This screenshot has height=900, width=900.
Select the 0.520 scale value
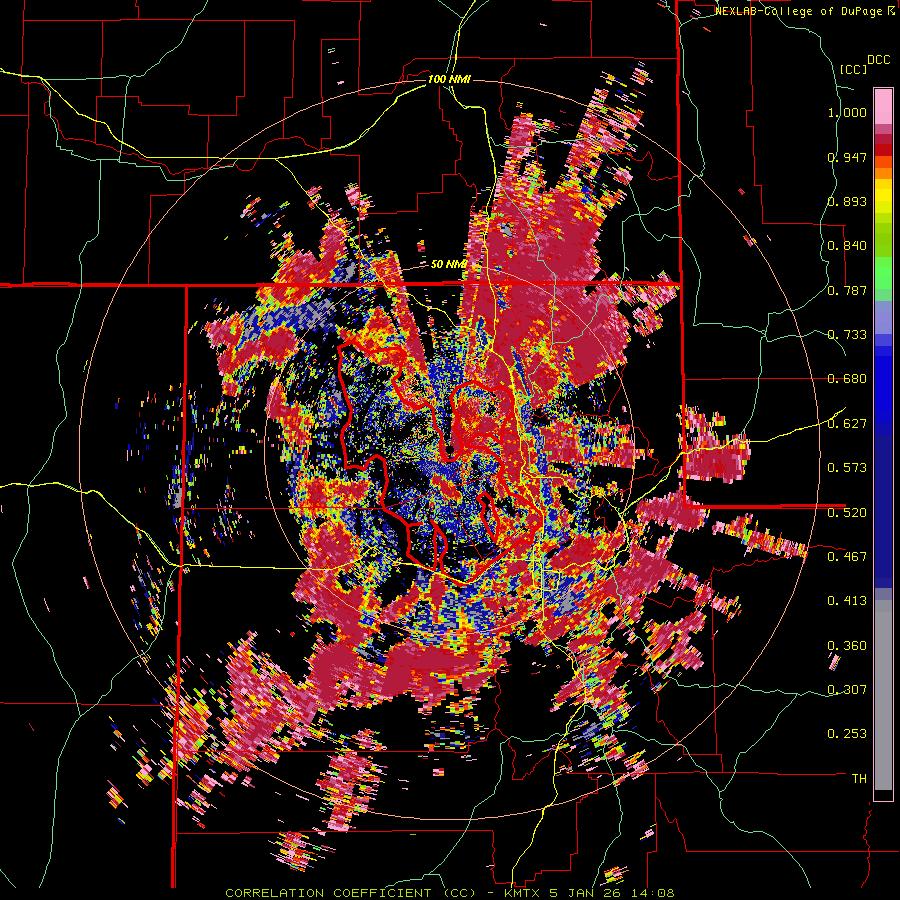(x=847, y=512)
